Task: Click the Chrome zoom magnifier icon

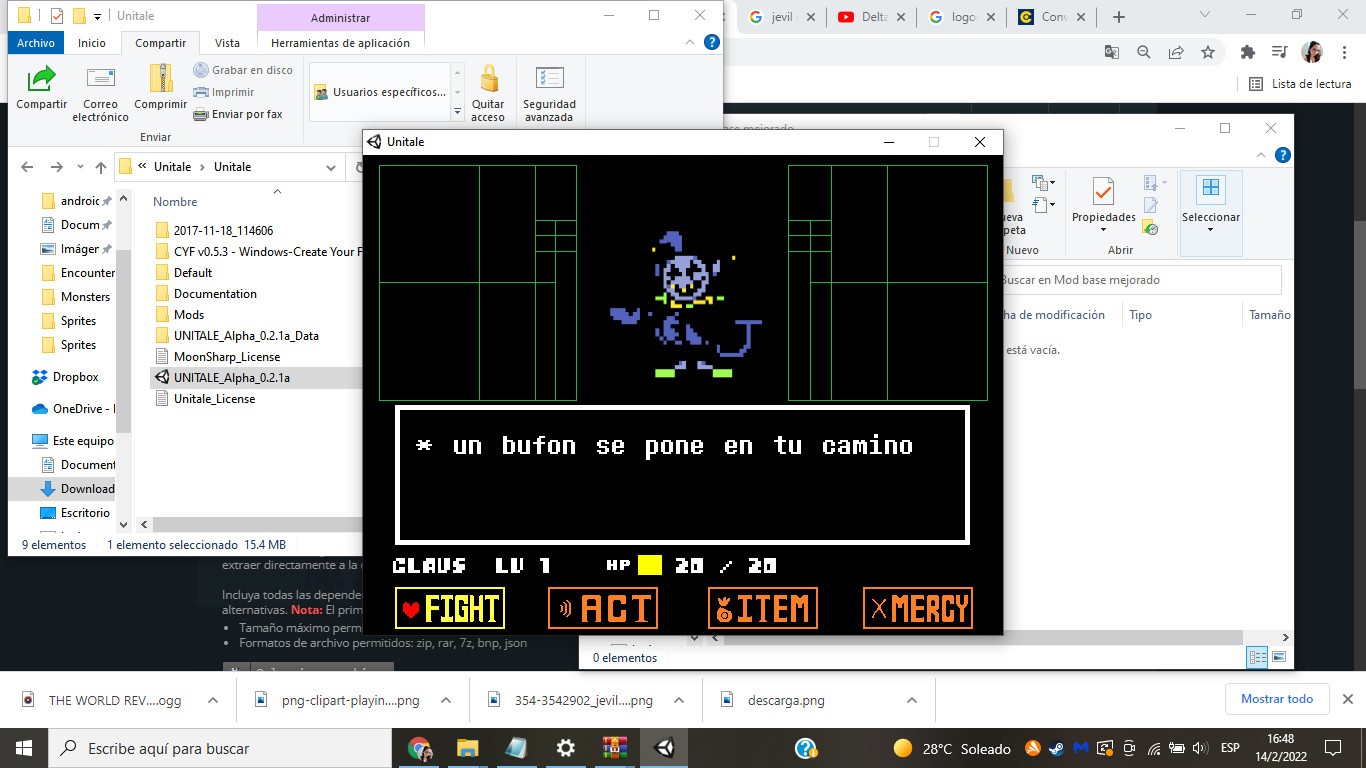Action: click(1143, 52)
